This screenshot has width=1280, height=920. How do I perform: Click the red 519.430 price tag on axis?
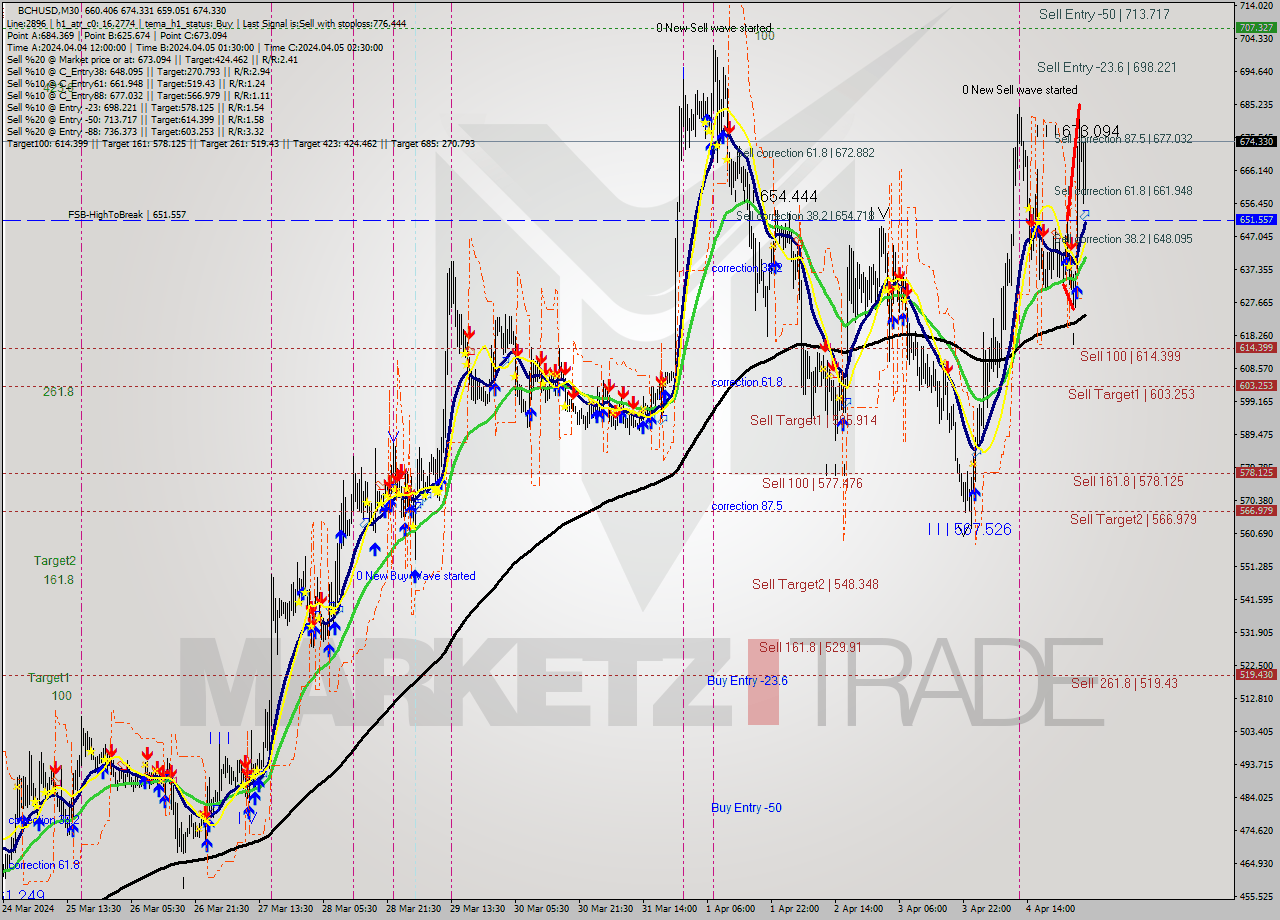pos(1256,674)
